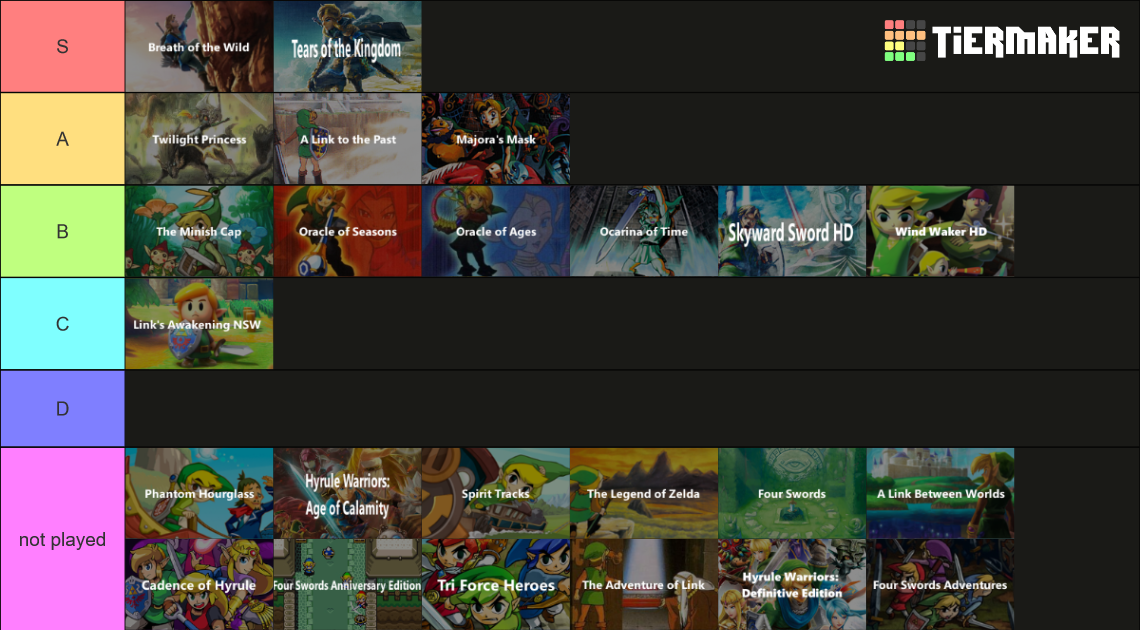This screenshot has height=630, width=1140.
Task: Click the Skyward Sword HD tile
Action: 791,231
